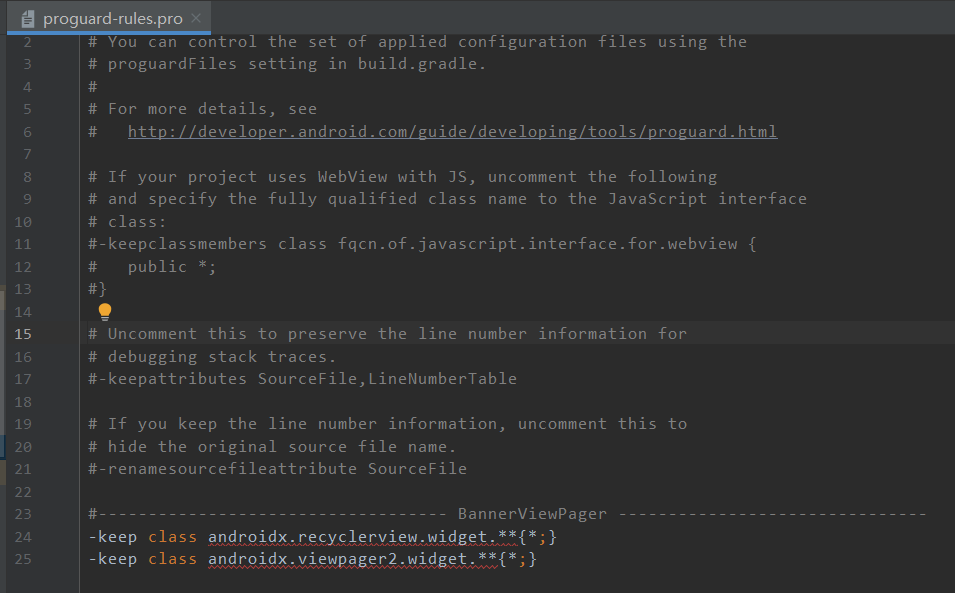Image resolution: width=955 pixels, height=593 pixels.
Task: Place cursor on androidx.recyclerview.widget text
Action: (362, 537)
